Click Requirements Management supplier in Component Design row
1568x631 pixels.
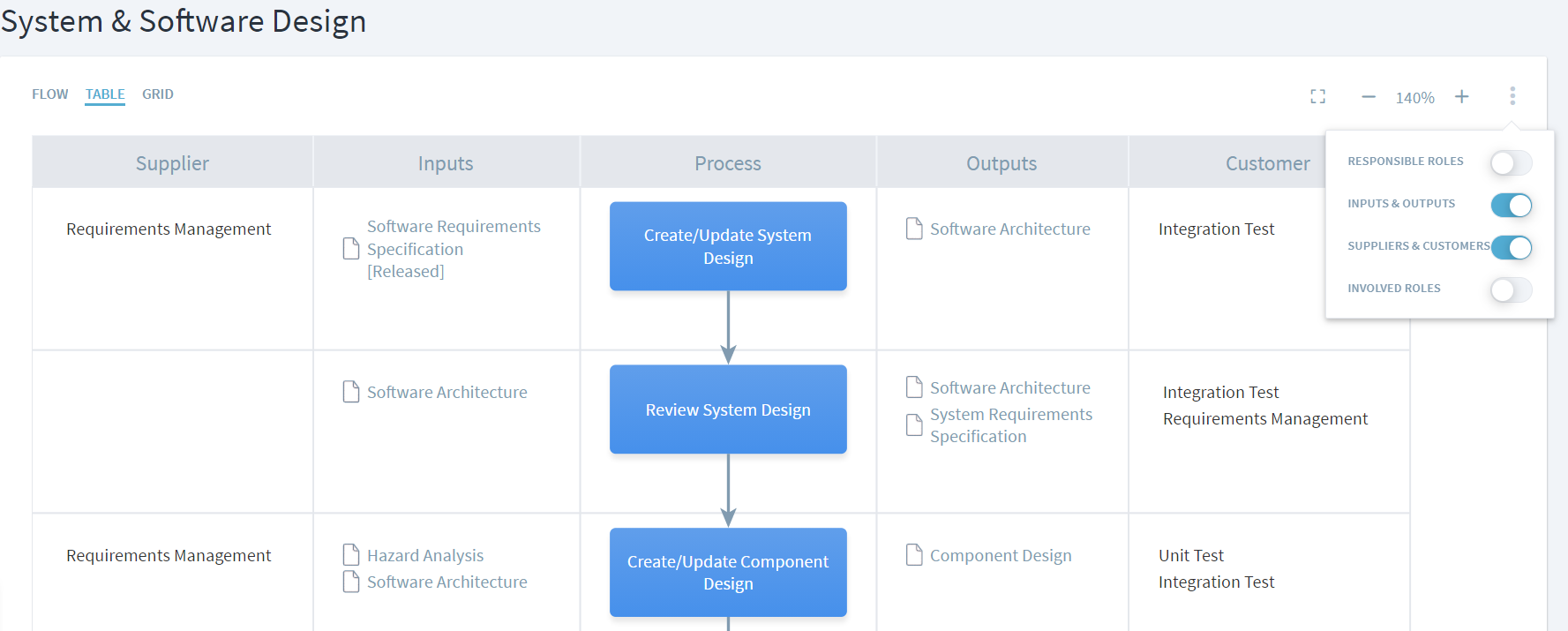click(x=169, y=555)
